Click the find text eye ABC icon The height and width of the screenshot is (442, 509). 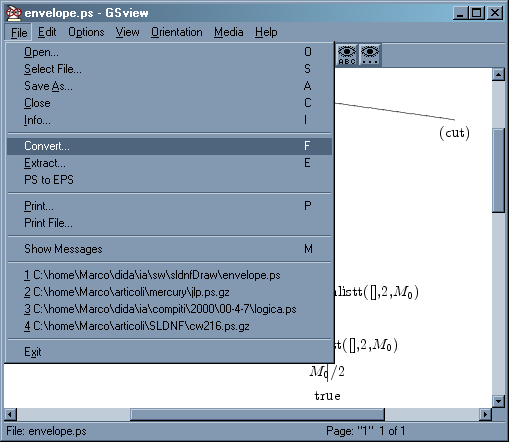pos(347,55)
